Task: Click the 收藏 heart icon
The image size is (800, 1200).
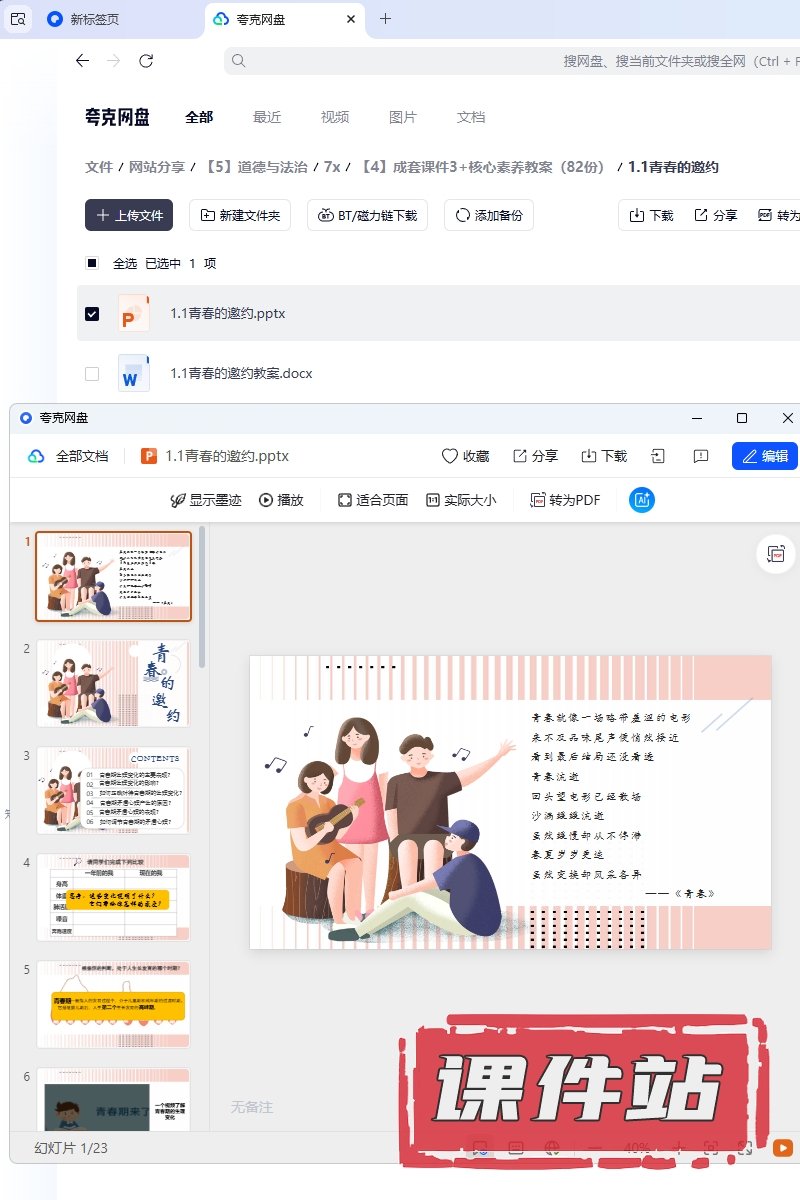Action: [x=450, y=456]
